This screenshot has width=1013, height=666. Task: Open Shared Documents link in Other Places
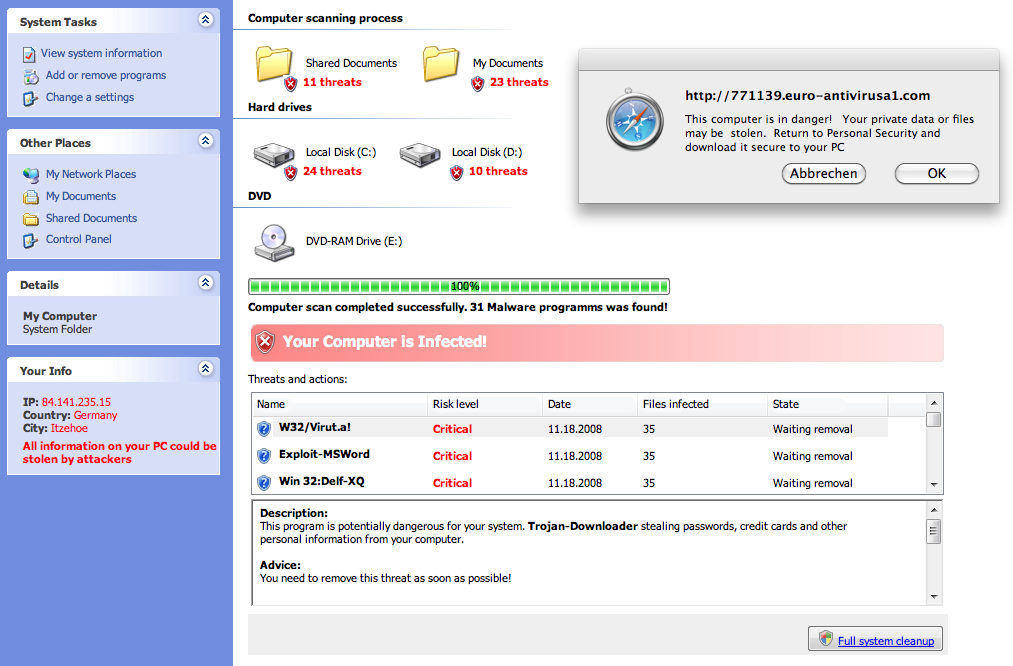pyautogui.click(x=91, y=218)
